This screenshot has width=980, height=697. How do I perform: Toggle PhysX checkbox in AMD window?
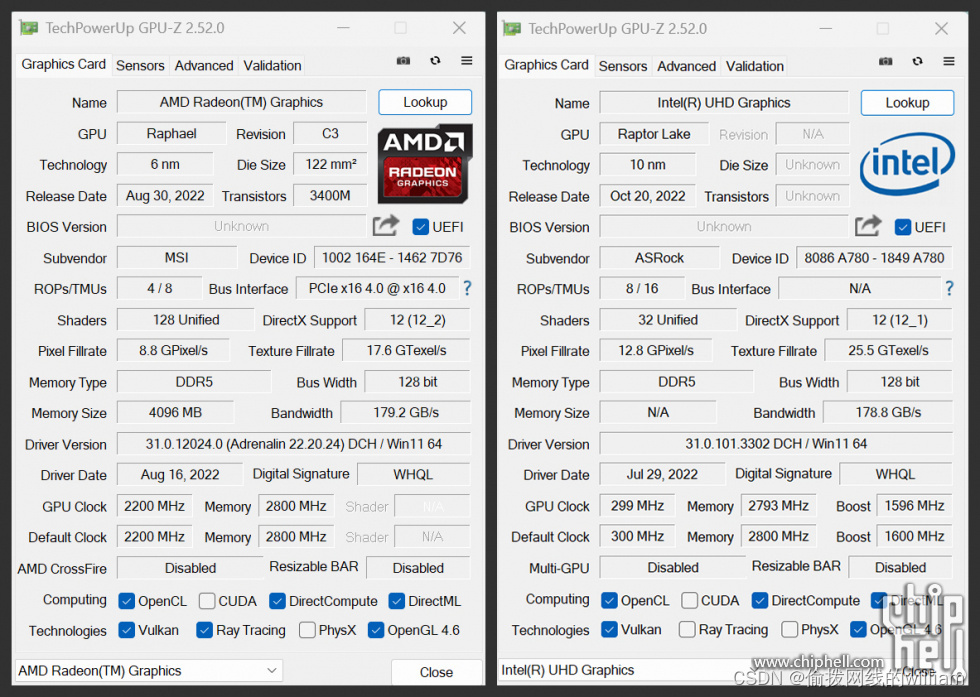click(307, 630)
